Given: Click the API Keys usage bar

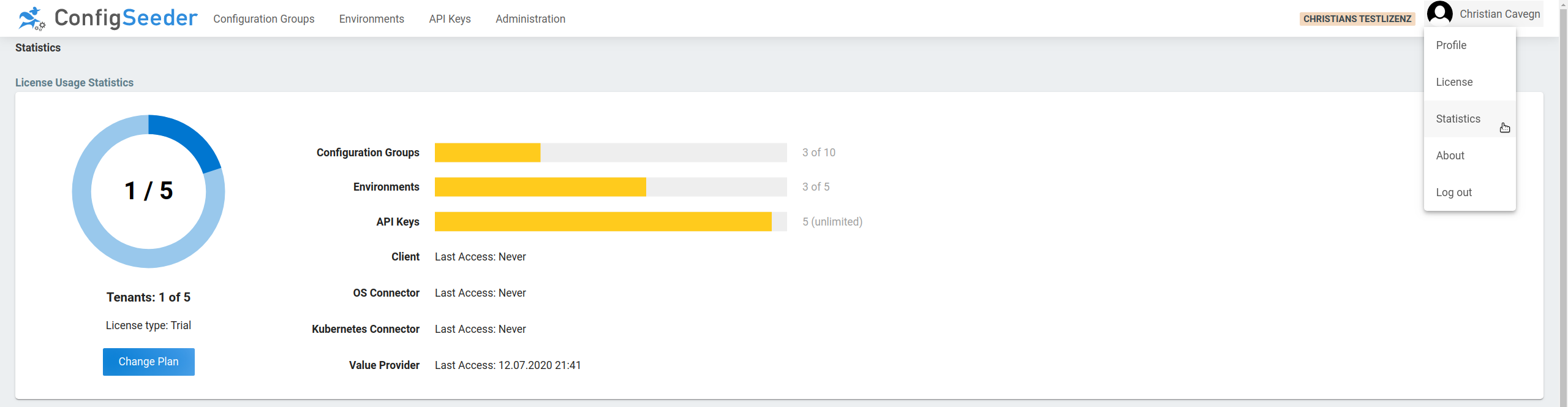Looking at the screenshot, I should (610, 221).
